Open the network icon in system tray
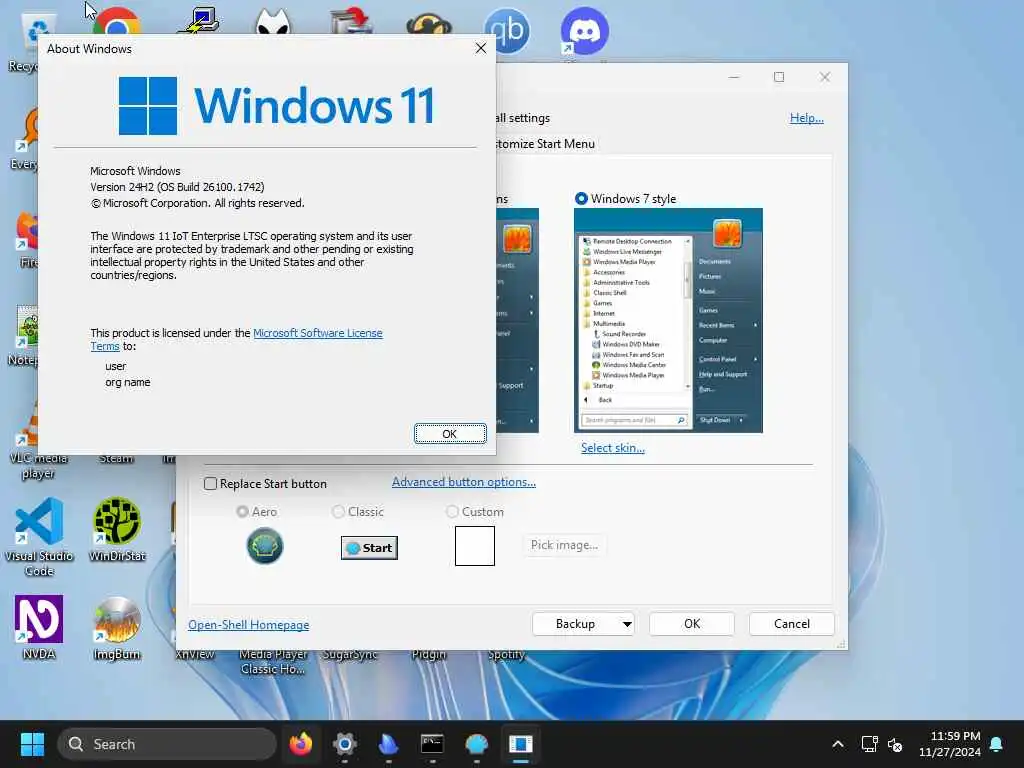Screen dimensions: 1024x768 point(869,744)
